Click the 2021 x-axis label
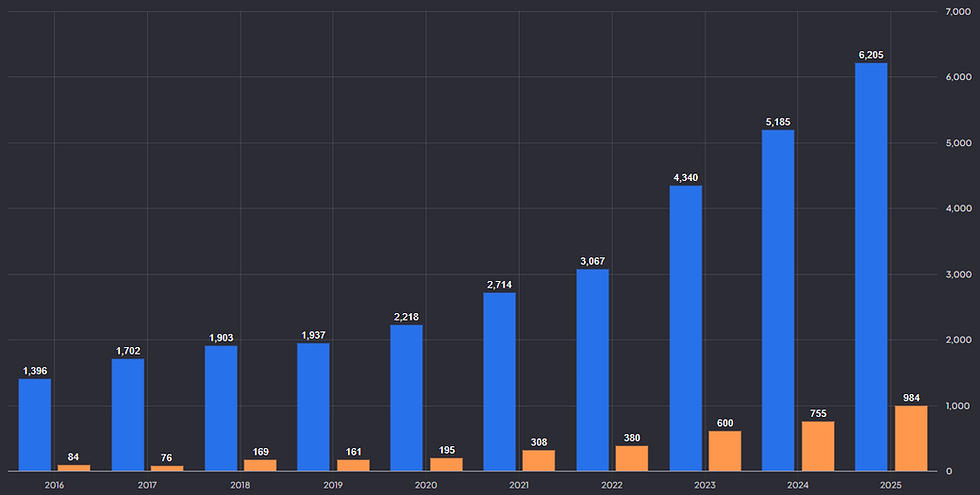980x495 pixels. 519,485
